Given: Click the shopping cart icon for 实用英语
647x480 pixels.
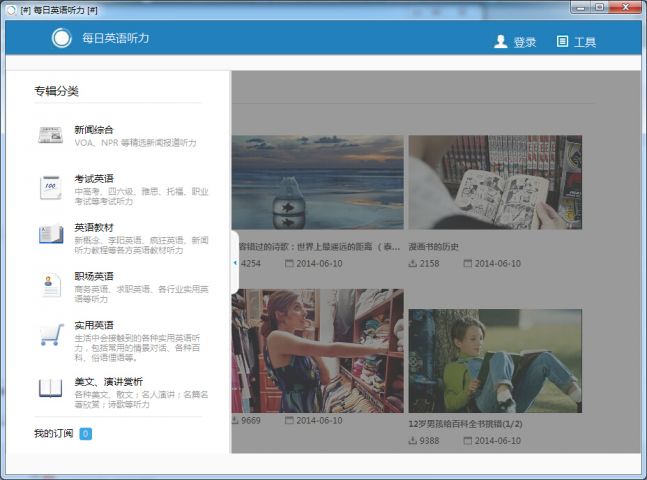Looking at the screenshot, I should 50,334.
